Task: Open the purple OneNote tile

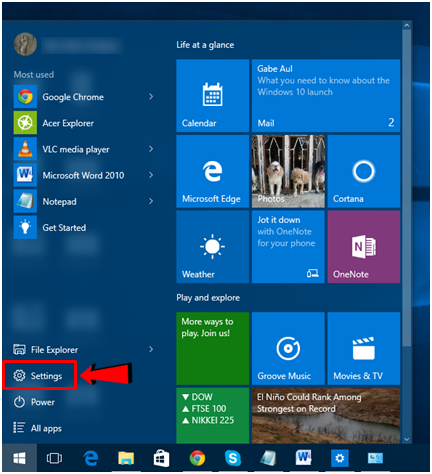Action: [x=364, y=247]
